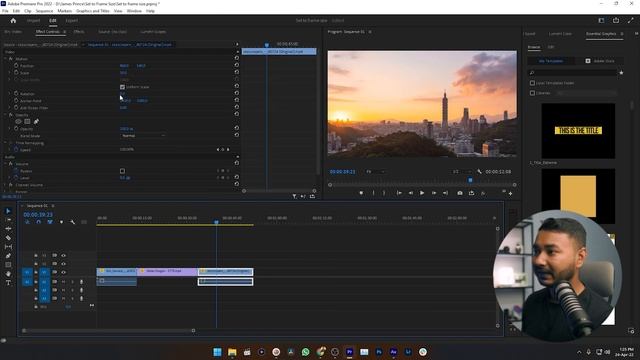Click the timeline horizontal zoom scrollbar
Image resolution: width=640 pixels, height=360 pixels.
pos(109,331)
